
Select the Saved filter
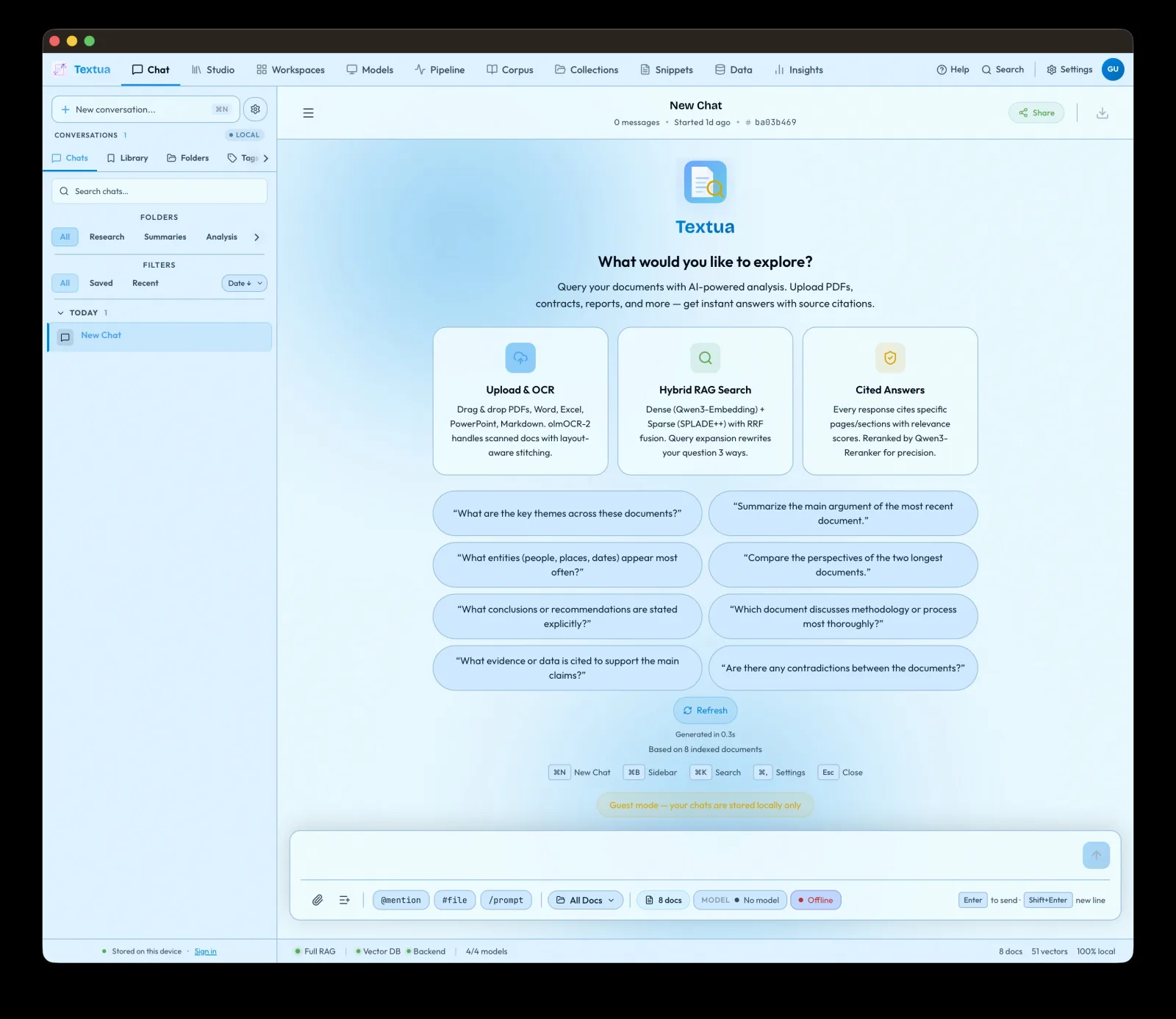(x=101, y=283)
